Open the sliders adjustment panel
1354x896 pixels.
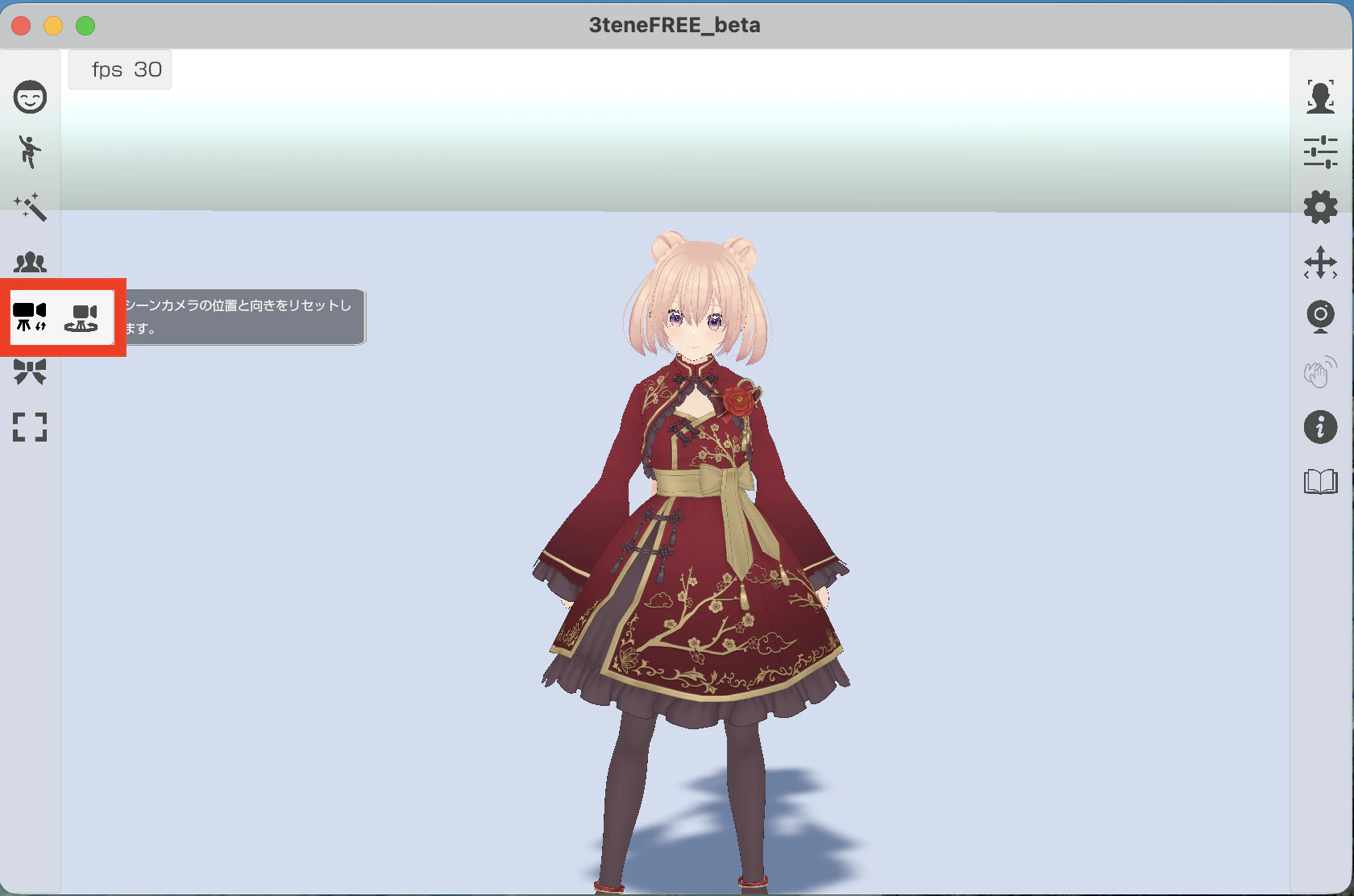[x=1320, y=152]
